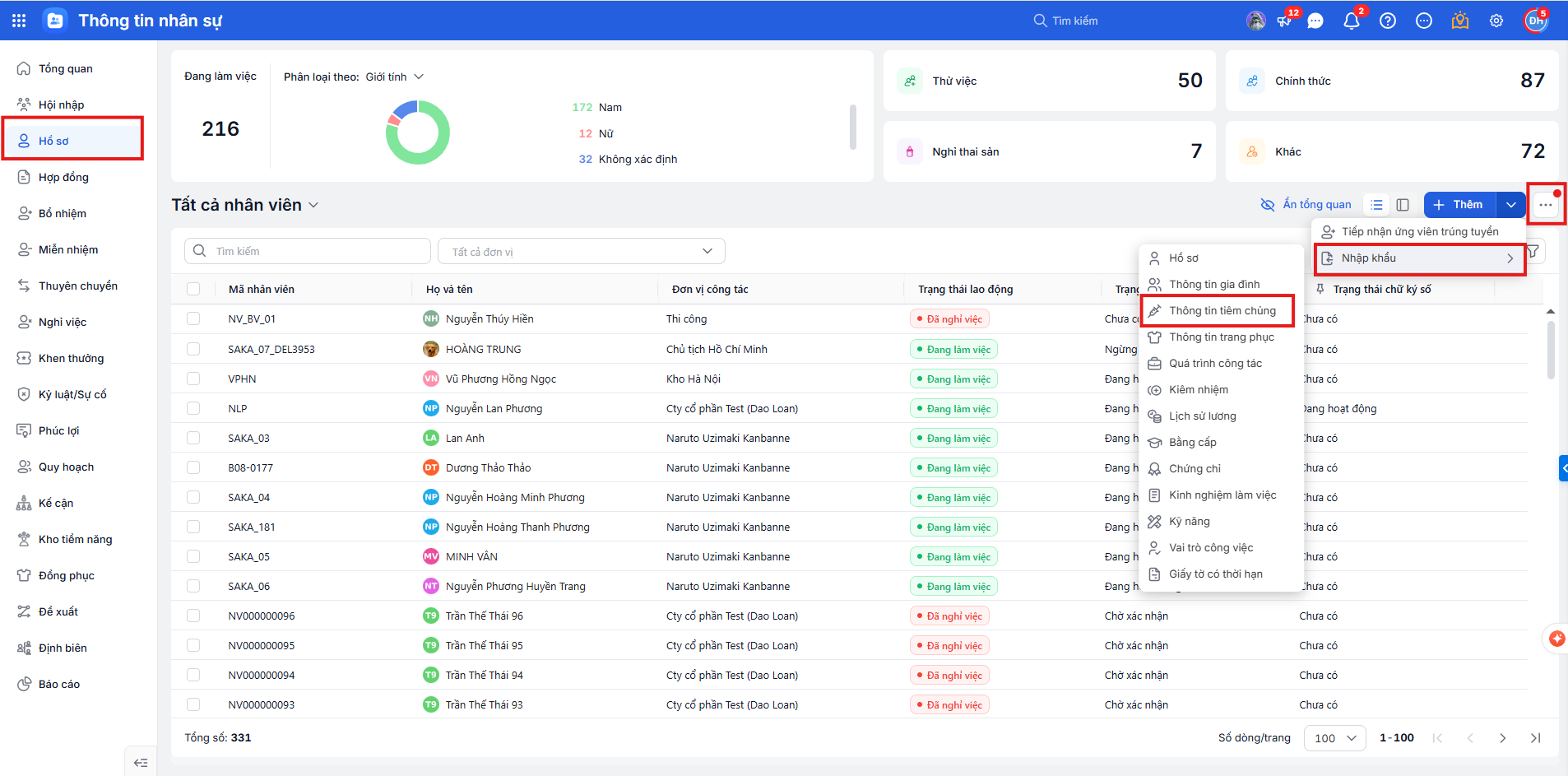Collapse the left sidebar menu
The height and width of the screenshot is (776, 1568).
pos(141,763)
